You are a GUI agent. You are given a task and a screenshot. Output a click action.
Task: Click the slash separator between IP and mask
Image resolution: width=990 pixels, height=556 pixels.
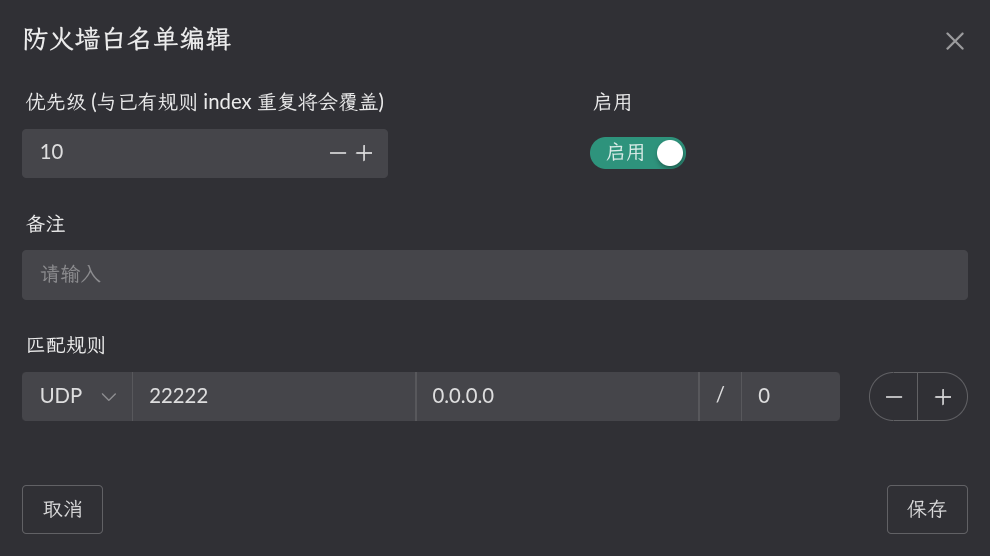click(x=720, y=397)
